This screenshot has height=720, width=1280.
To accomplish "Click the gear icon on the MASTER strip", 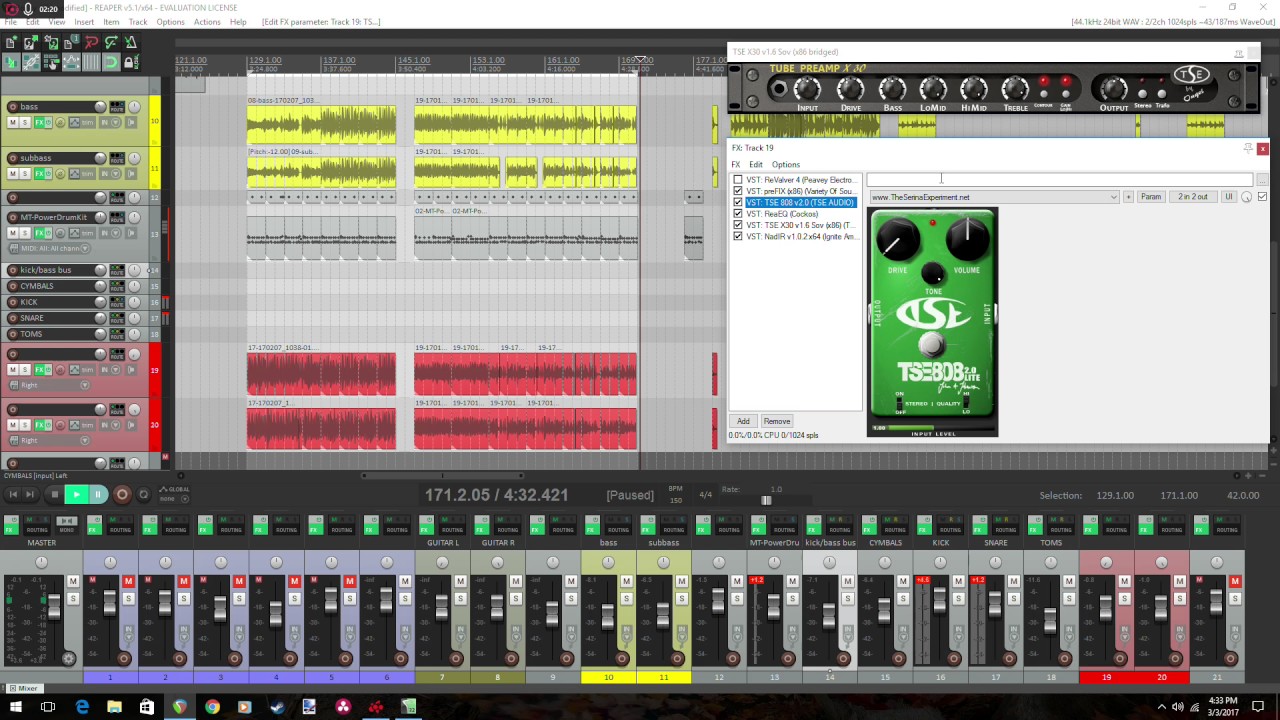I will point(68,658).
